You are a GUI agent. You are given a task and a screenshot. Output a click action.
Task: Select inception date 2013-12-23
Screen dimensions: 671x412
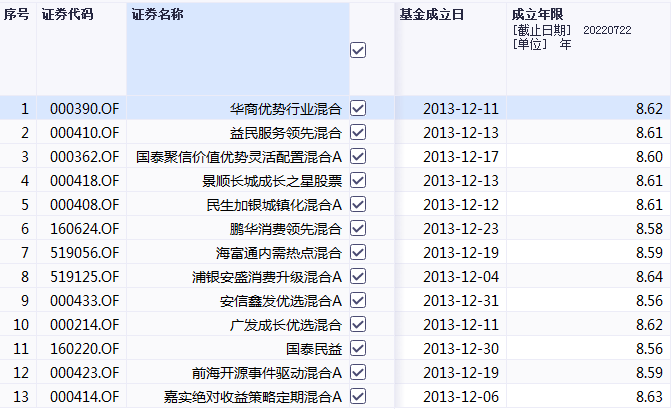[x=461, y=228]
